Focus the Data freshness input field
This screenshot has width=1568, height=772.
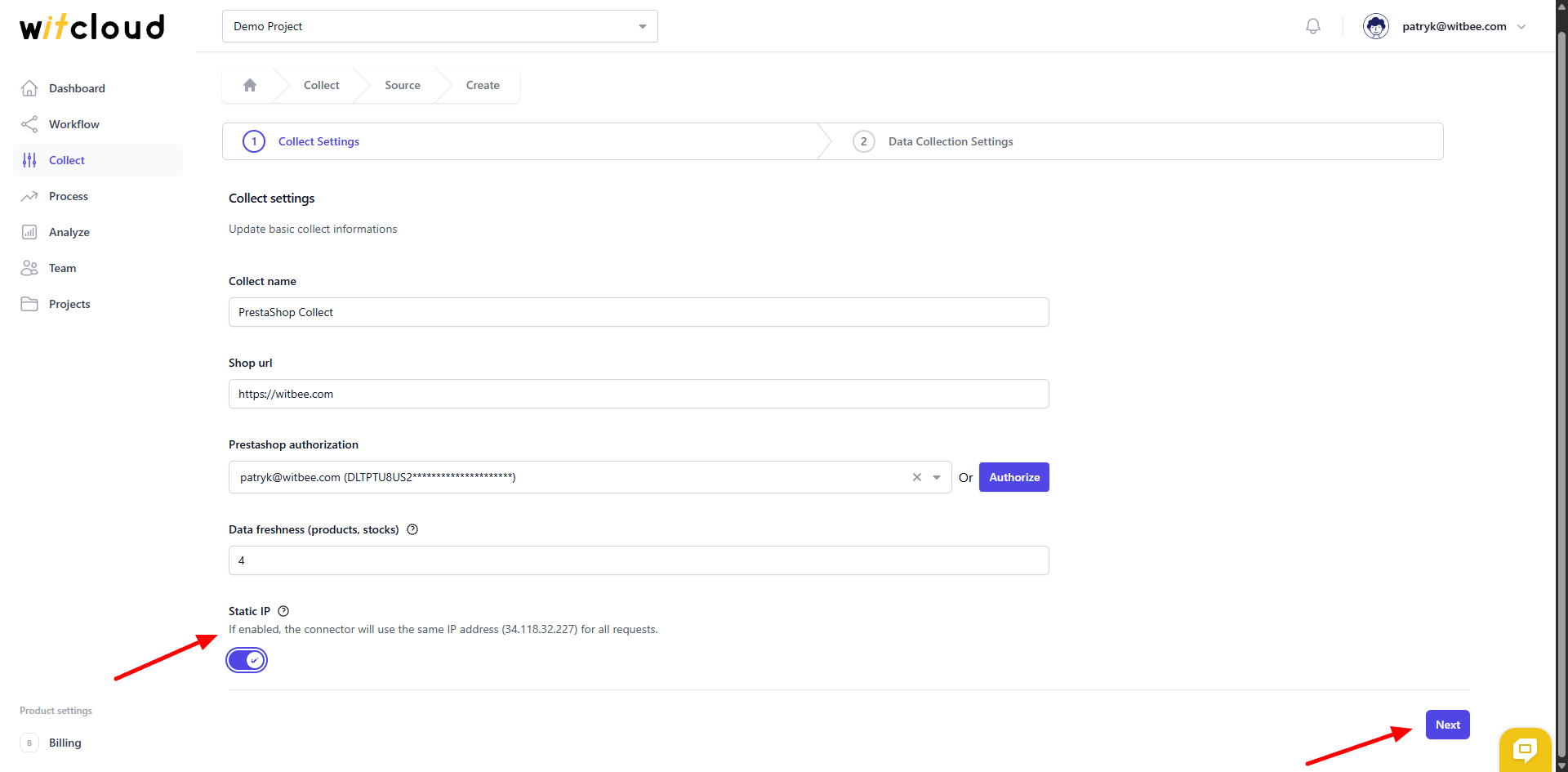(x=639, y=560)
